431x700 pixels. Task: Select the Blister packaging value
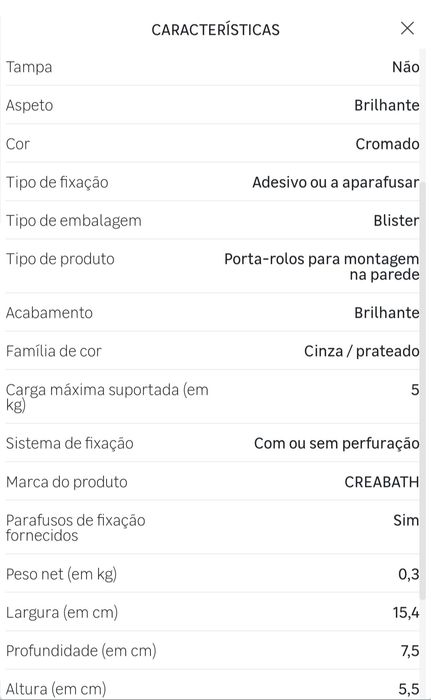pyautogui.click(x=396, y=221)
